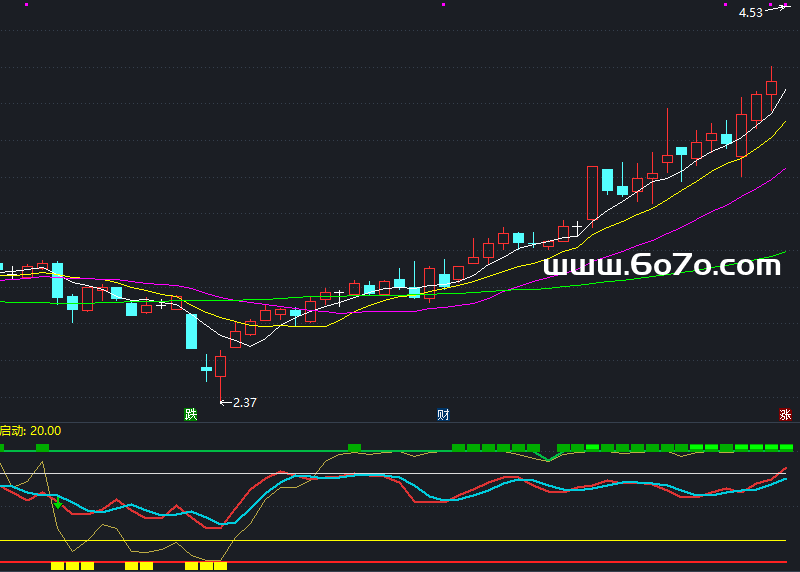Click the blue 财 marker icon
The height and width of the screenshot is (572, 800).
click(443, 414)
